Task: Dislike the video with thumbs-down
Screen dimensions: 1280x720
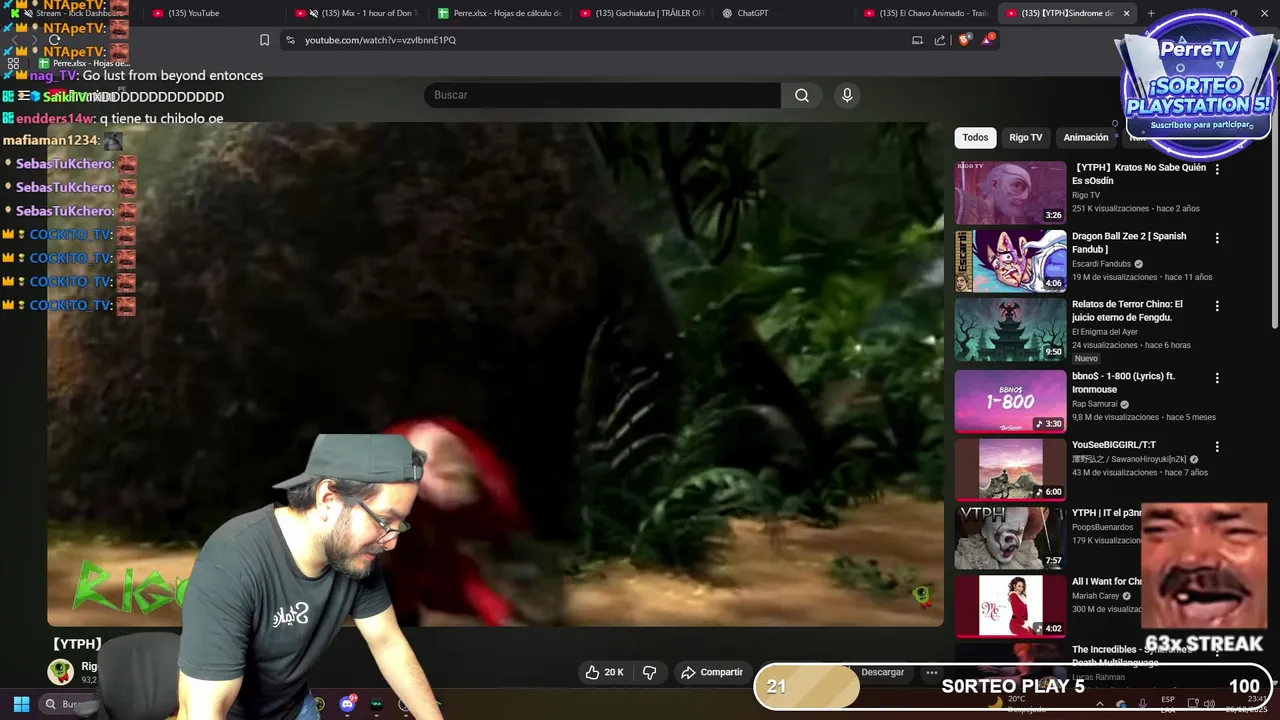Action: [649, 672]
